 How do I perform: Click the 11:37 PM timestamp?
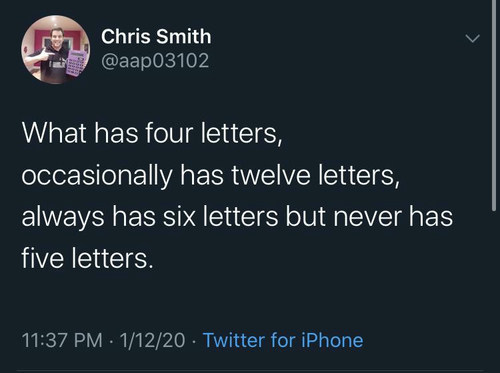pyautogui.click(x=62, y=340)
